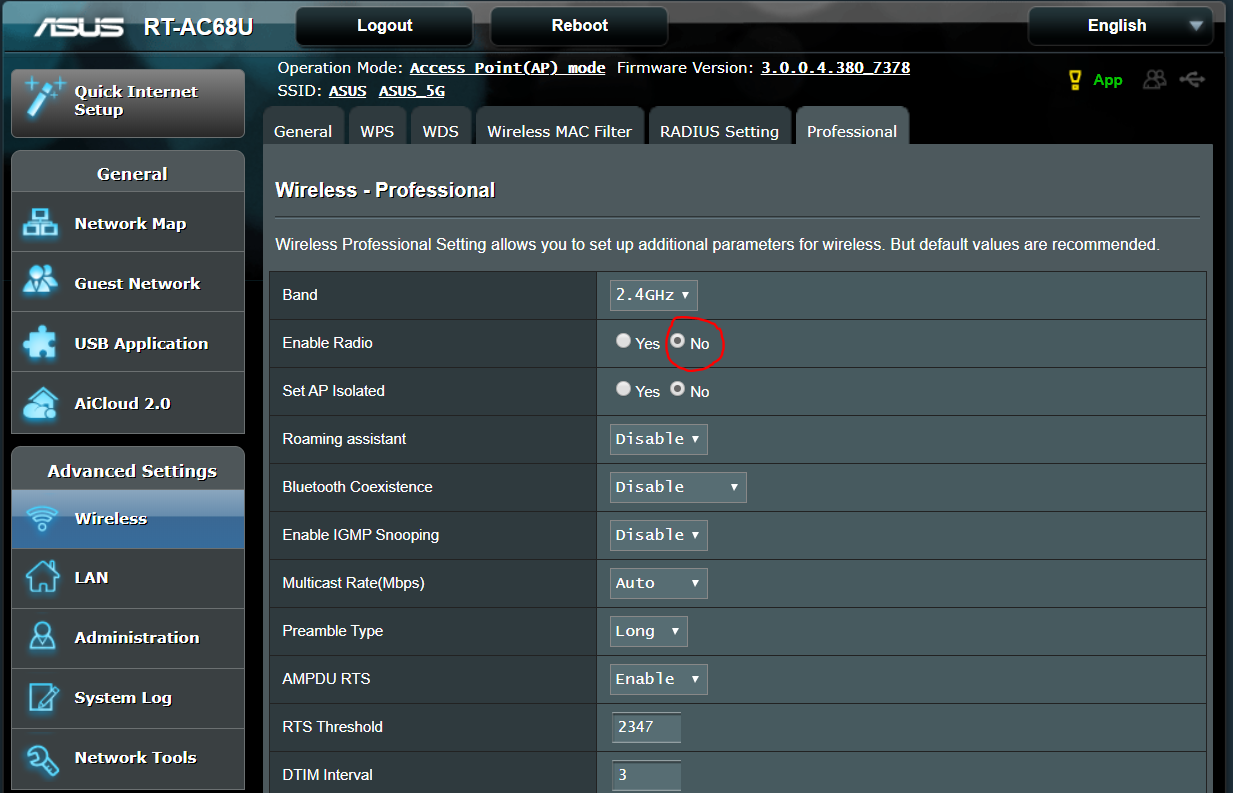Open AiCloud 2.0 using its cloud icon
This screenshot has height=793, width=1233.
[40, 404]
